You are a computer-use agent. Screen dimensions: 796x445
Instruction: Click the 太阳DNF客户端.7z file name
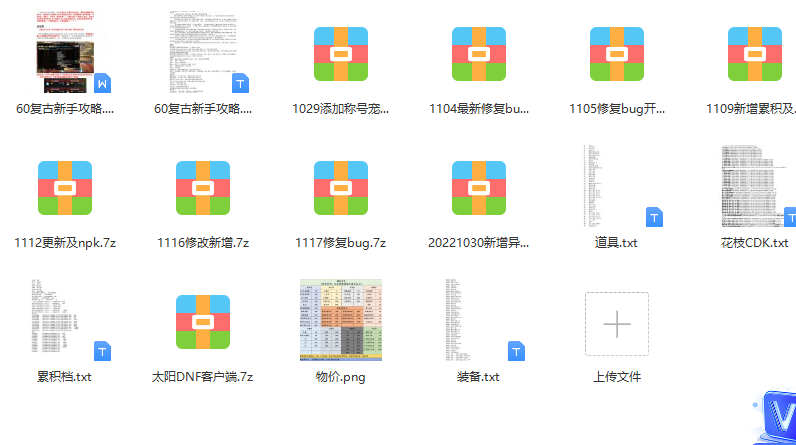203,377
